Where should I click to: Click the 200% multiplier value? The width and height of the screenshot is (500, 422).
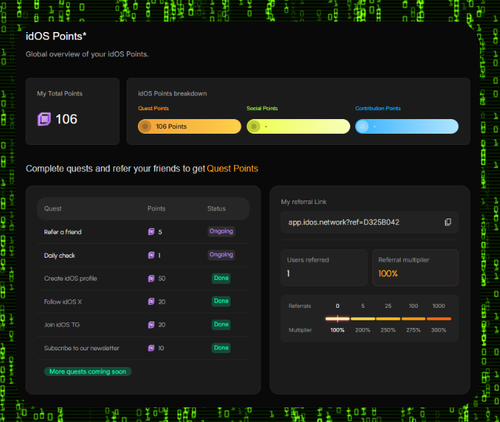(363, 330)
